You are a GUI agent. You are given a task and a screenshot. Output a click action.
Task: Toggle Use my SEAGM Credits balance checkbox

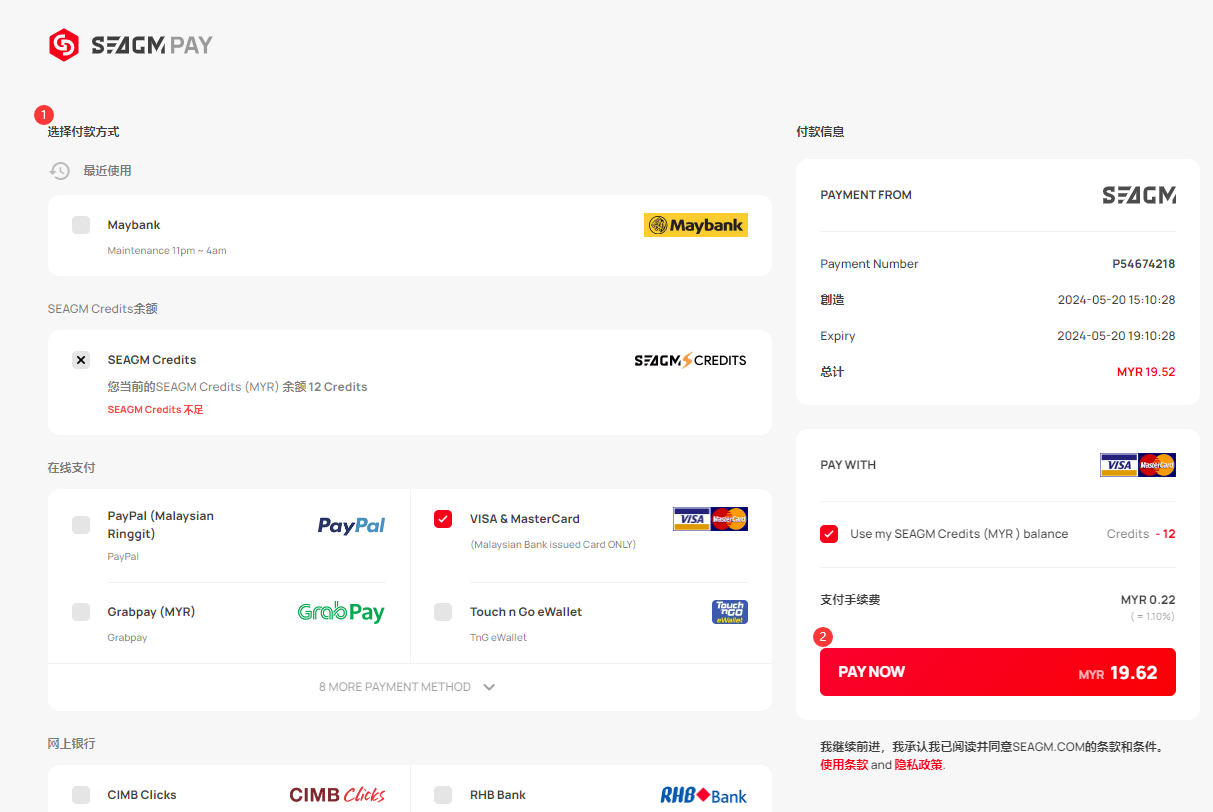click(829, 534)
